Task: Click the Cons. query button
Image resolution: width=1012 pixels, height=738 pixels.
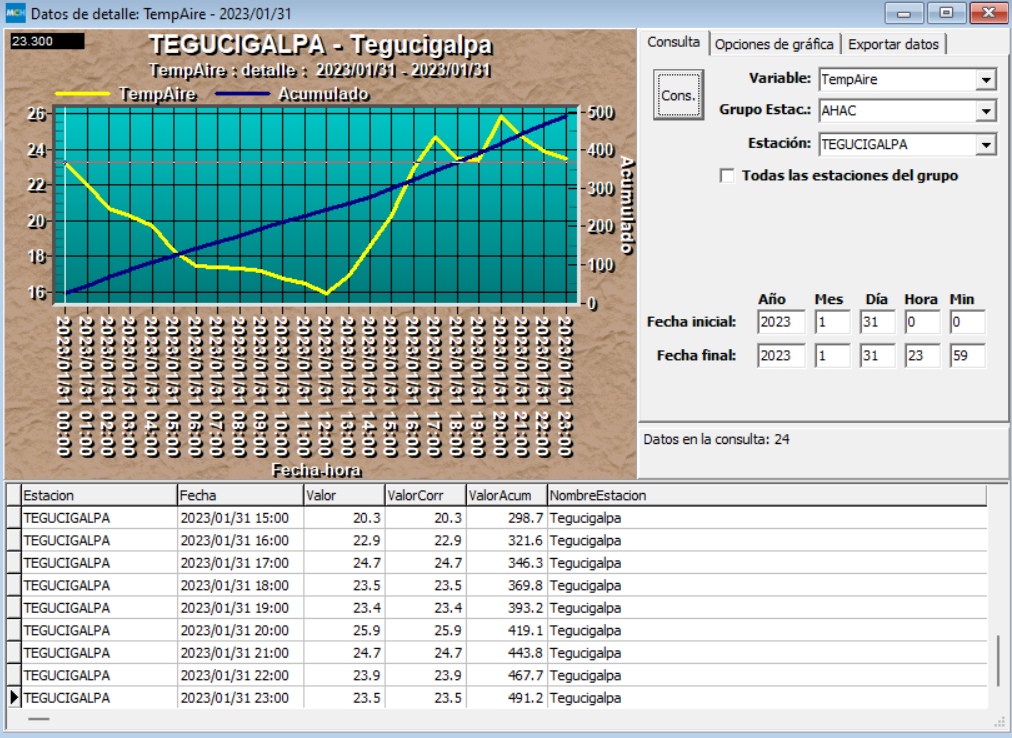Action: click(678, 95)
